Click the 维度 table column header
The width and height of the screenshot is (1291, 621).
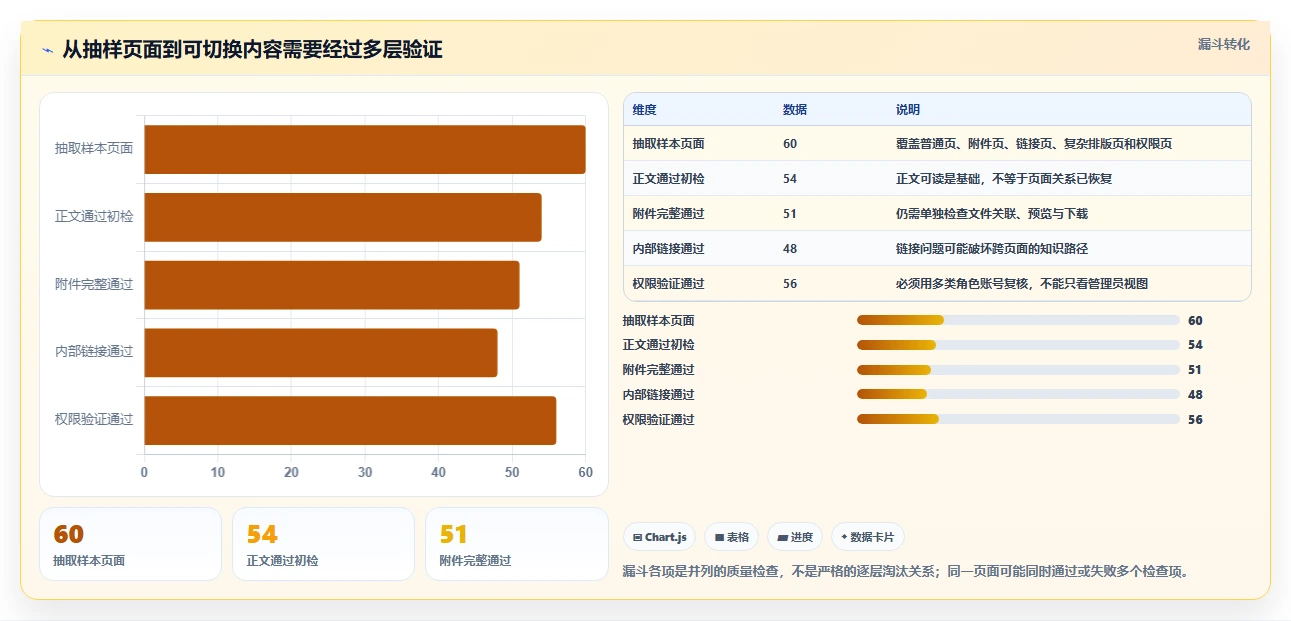[644, 110]
